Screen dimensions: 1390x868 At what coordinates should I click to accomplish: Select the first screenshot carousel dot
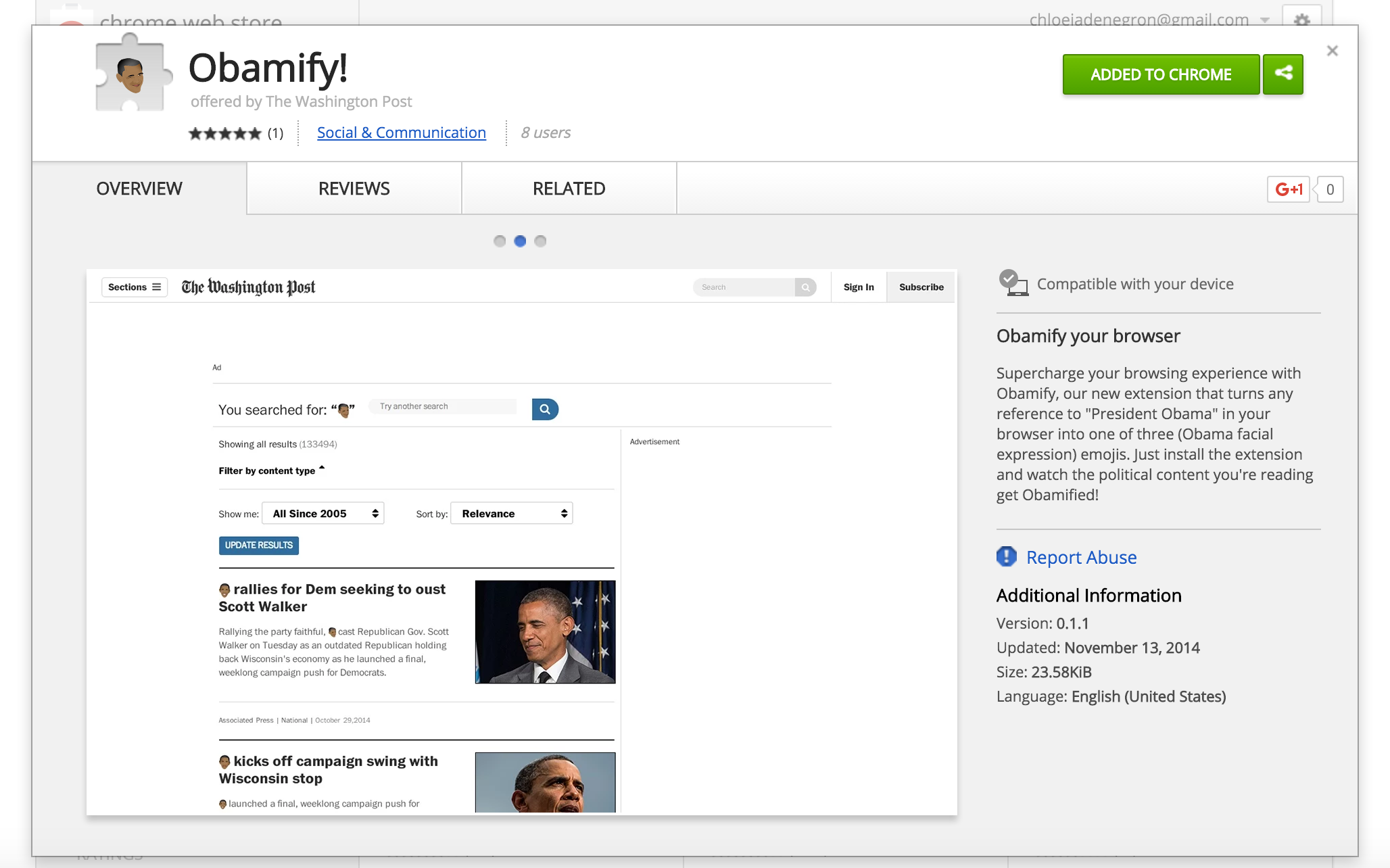[x=500, y=241]
